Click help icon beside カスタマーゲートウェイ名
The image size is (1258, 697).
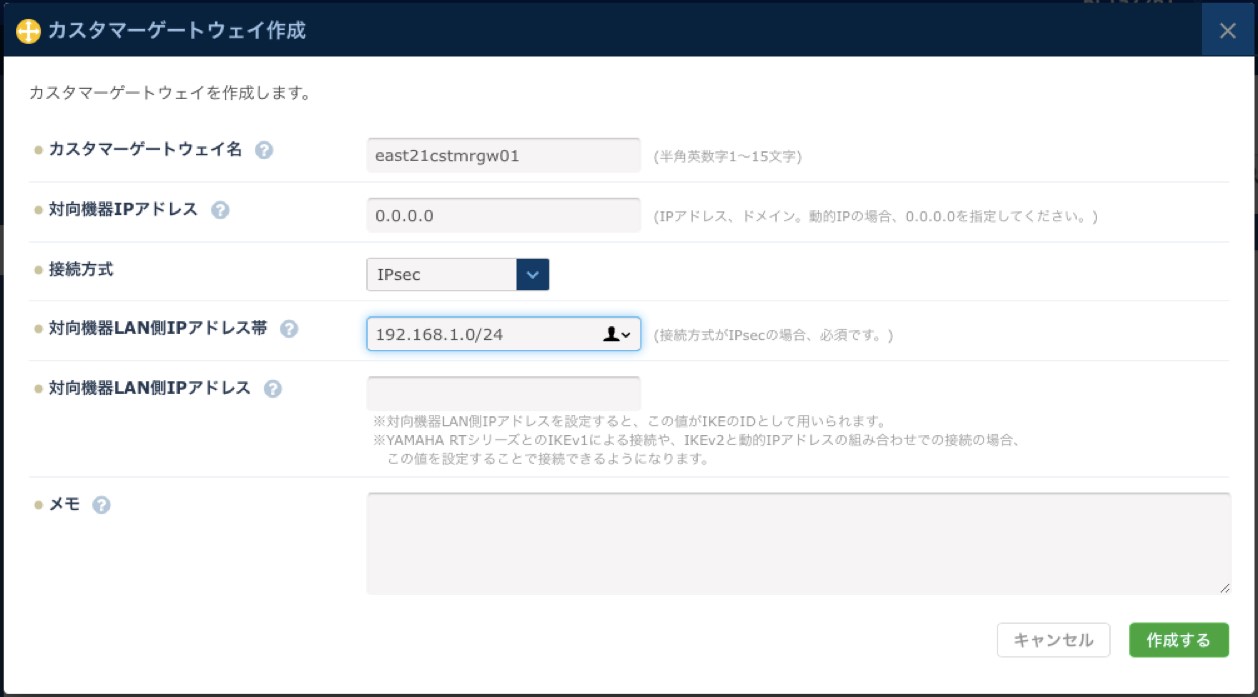coord(264,150)
